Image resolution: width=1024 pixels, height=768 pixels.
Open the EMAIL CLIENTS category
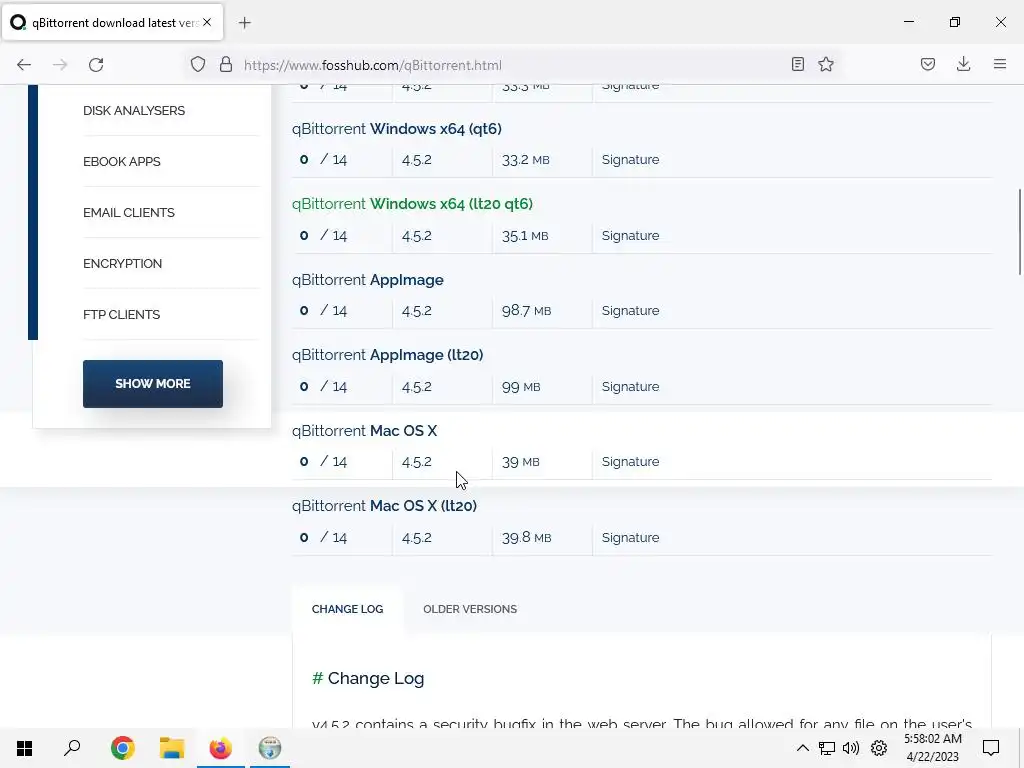(x=129, y=212)
